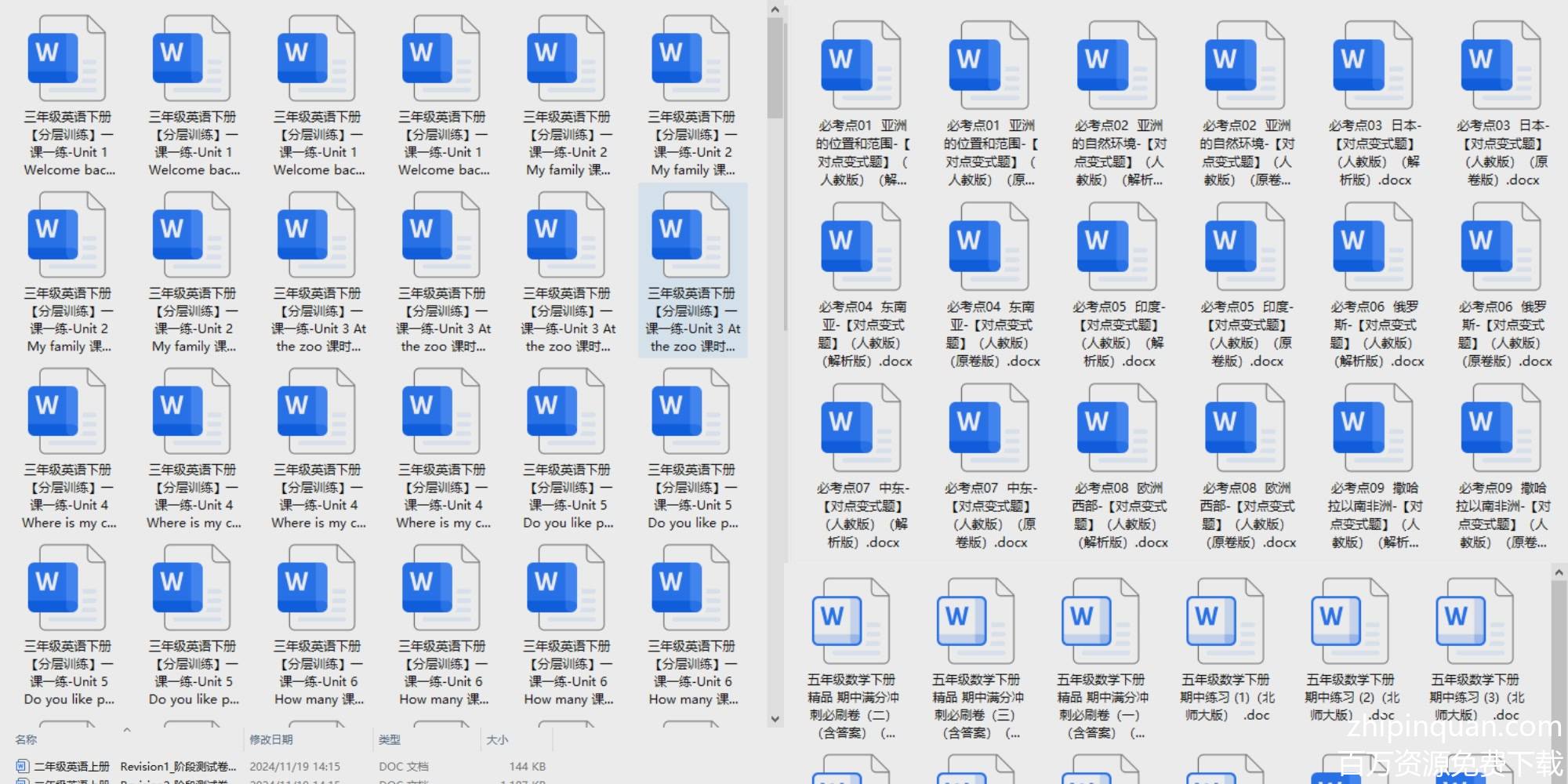Select 必考点07 中东 (解析版).docx icon
The height and width of the screenshot is (784, 1568).
861,429
